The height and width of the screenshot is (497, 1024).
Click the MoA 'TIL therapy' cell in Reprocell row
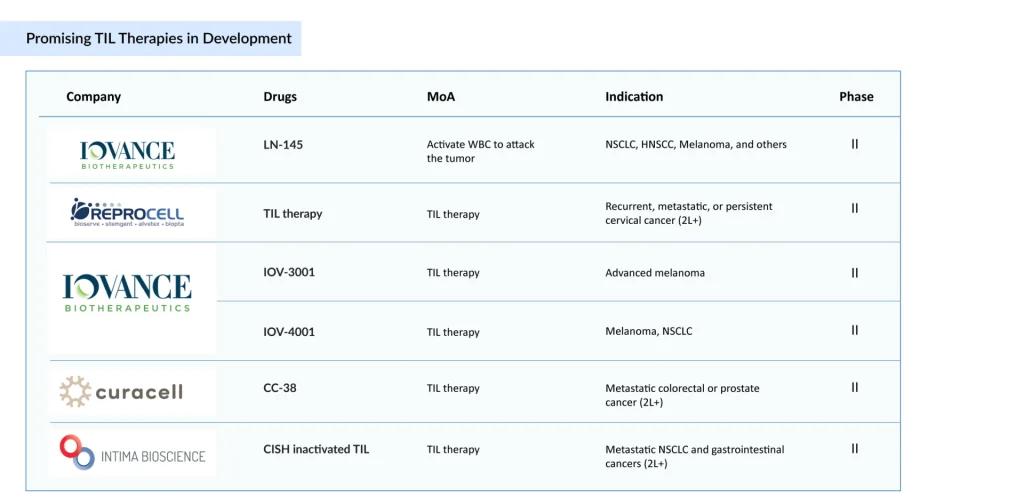tap(453, 214)
